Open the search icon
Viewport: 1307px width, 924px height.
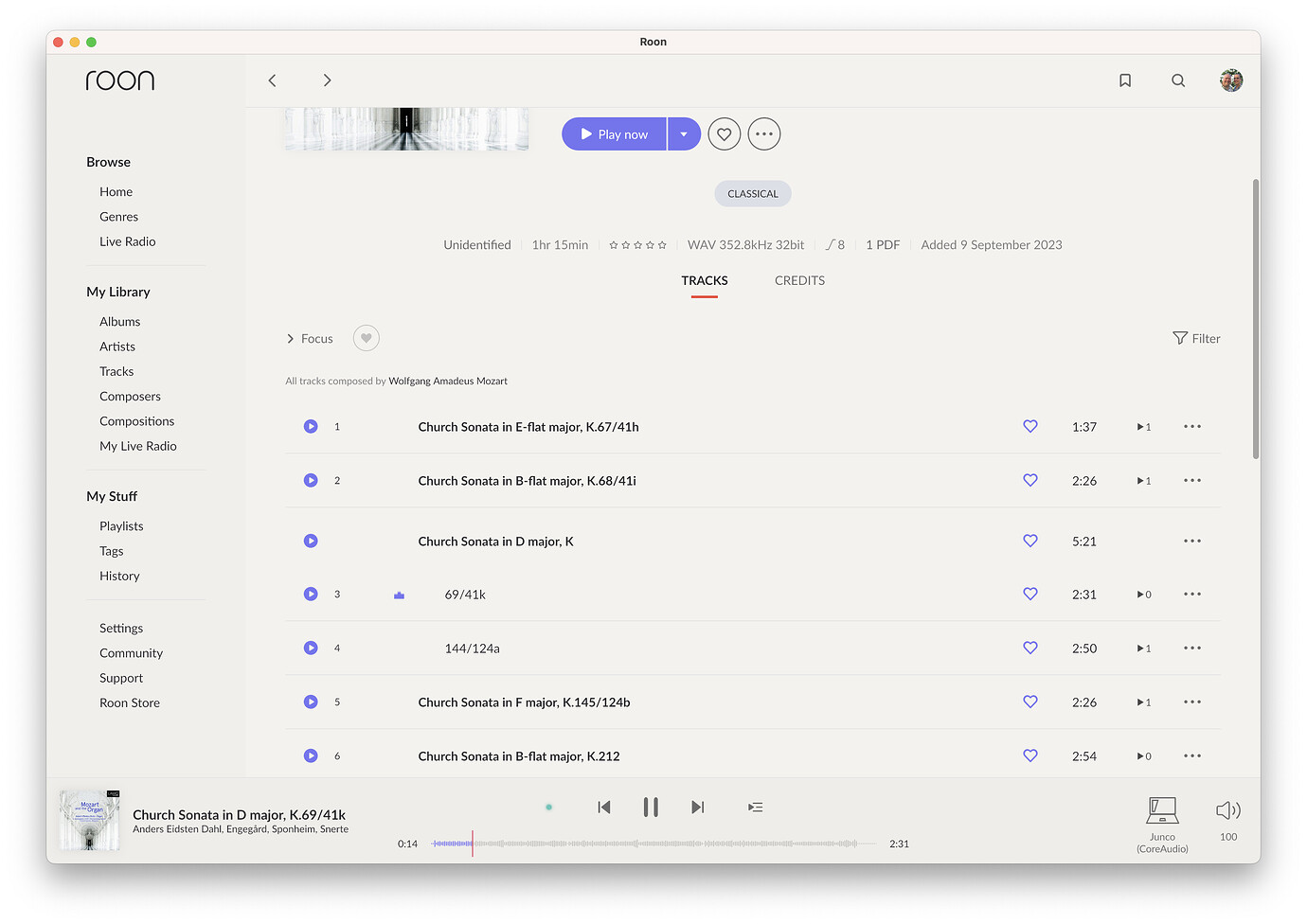[x=1177, y=80]
